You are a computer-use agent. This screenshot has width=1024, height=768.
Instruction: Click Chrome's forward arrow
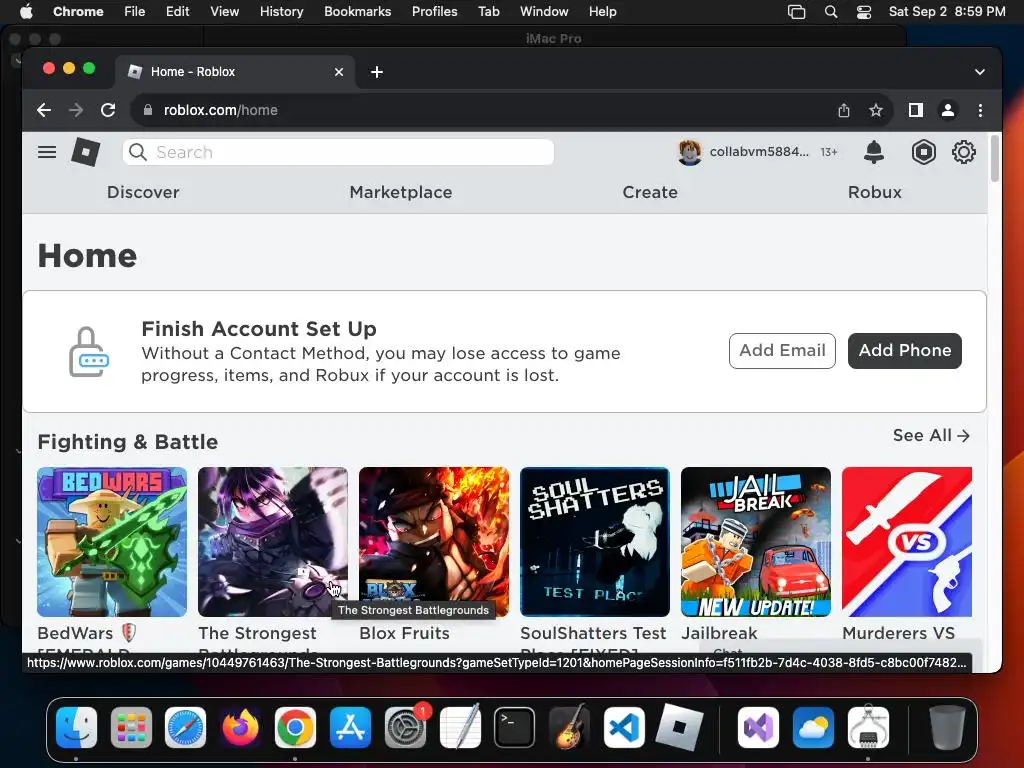(x=76, y=110)
